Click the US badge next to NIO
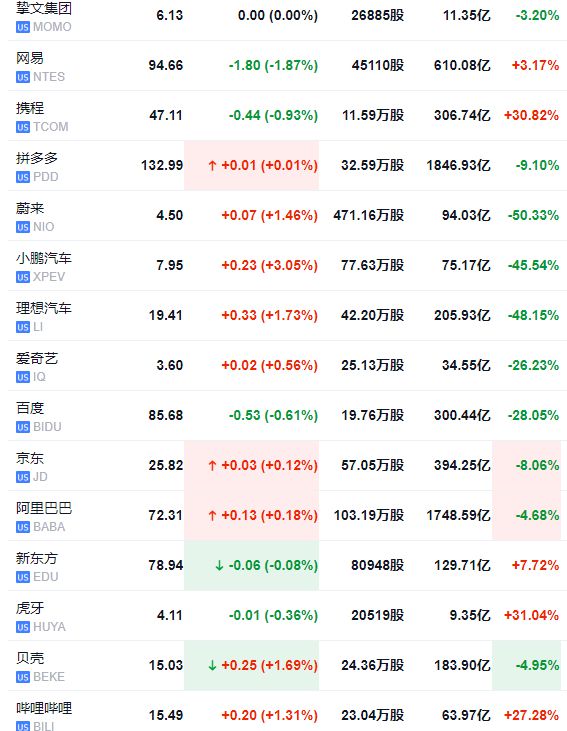Screen dimensions: 567x731 (23, 227)
